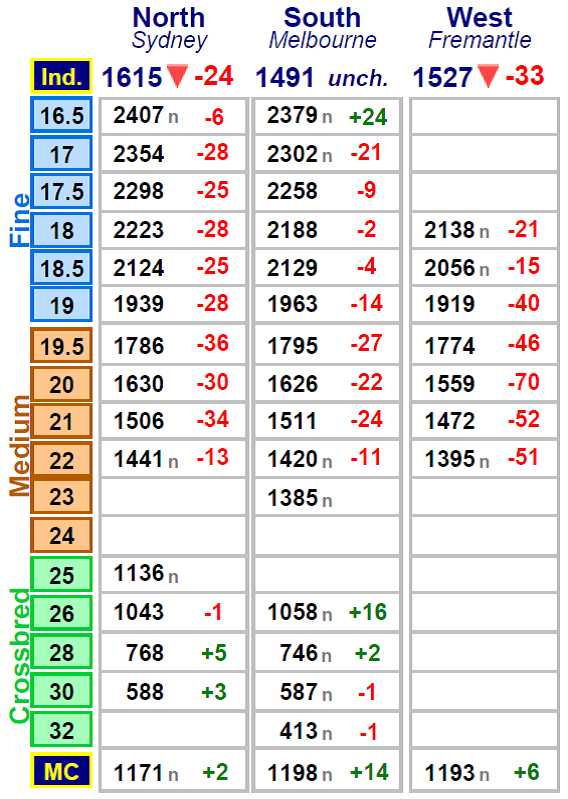Select the MC merino cardings label
Viewport: 568px width, 799px height.
click(x=61, y=770)
